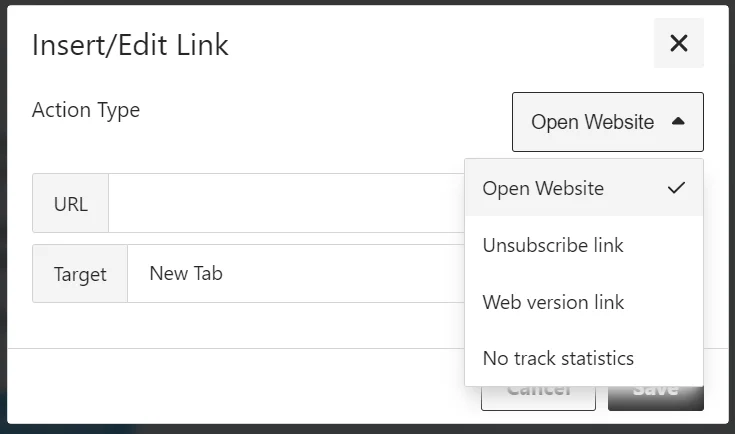Collapse the Open Website dropdown button
This screenshot has height=434, width=736.
pos(592,122)
